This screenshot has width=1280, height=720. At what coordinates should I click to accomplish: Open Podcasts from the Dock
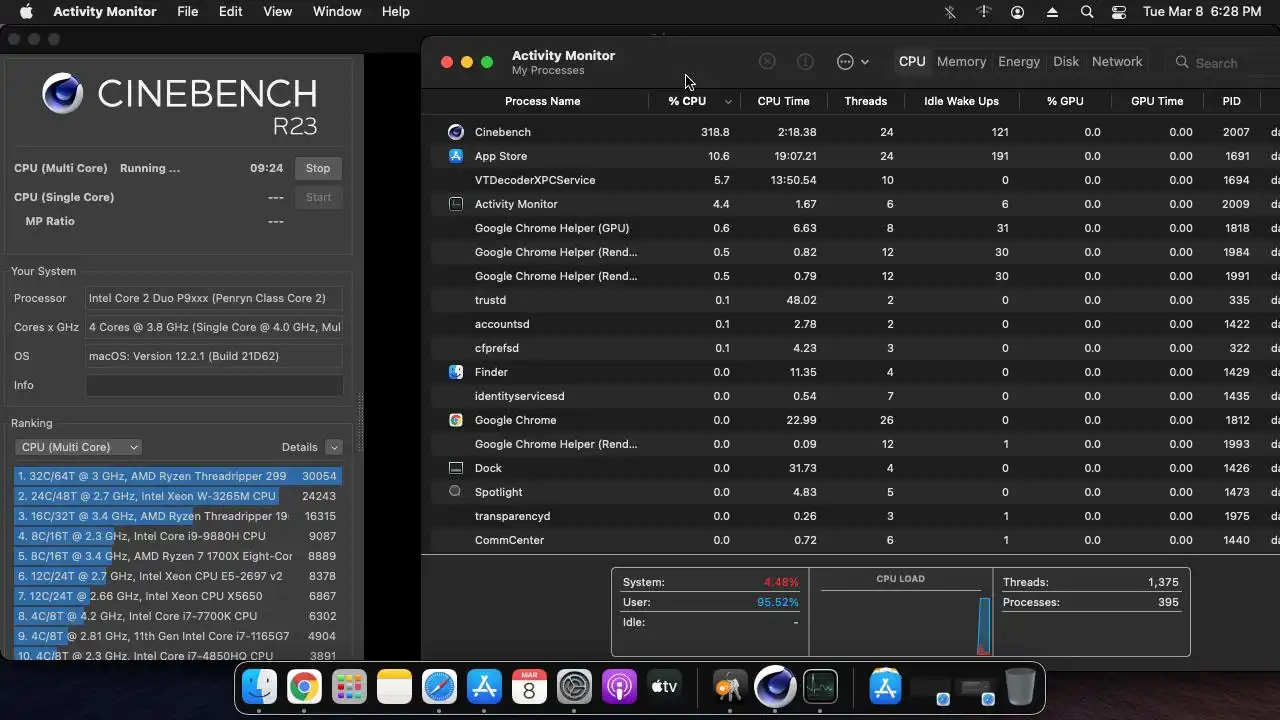point(619,687)
